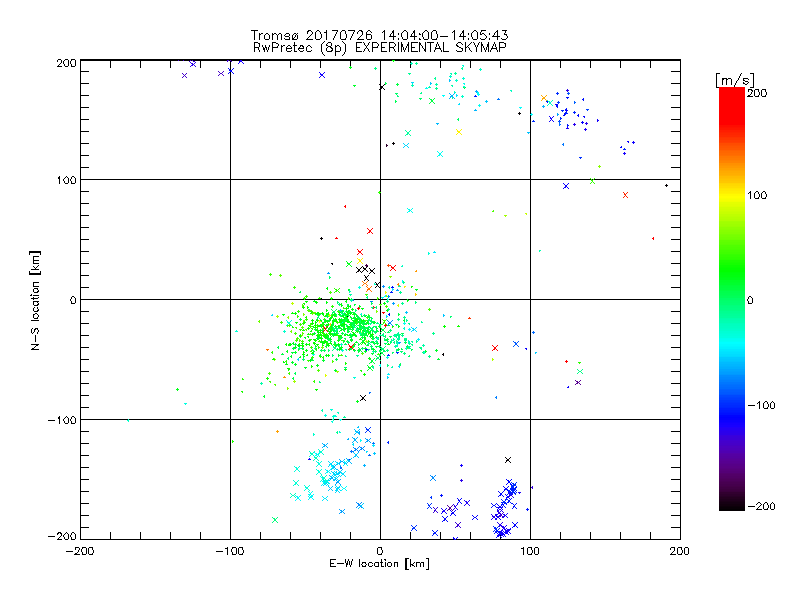Click the 100 label on the colorbar
This screenshot has height=600, width=800.
[x=757, y=195]
